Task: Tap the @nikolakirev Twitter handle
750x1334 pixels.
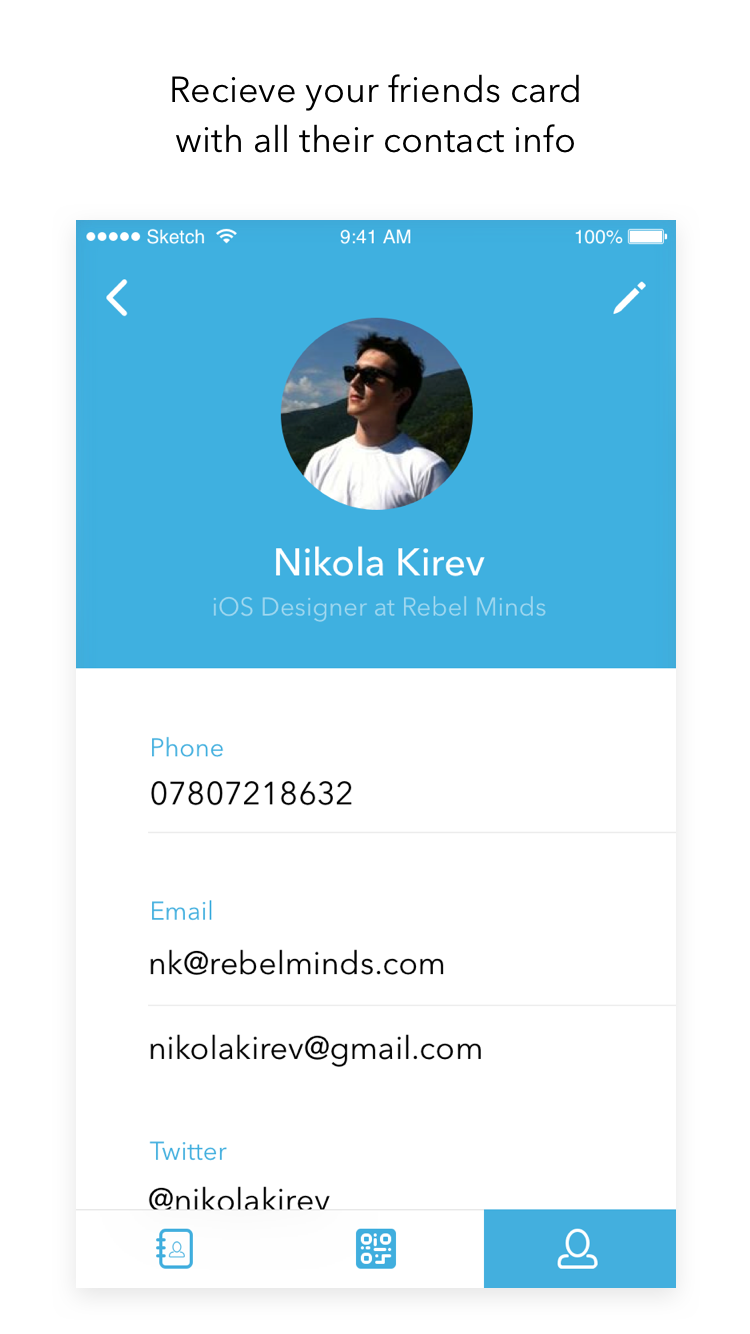Action: (x=239, y=1197)
